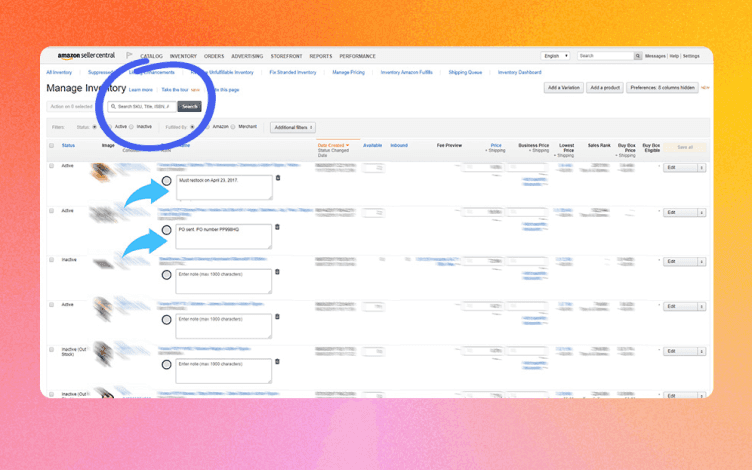Sort by the Available column header

point(372,145)
